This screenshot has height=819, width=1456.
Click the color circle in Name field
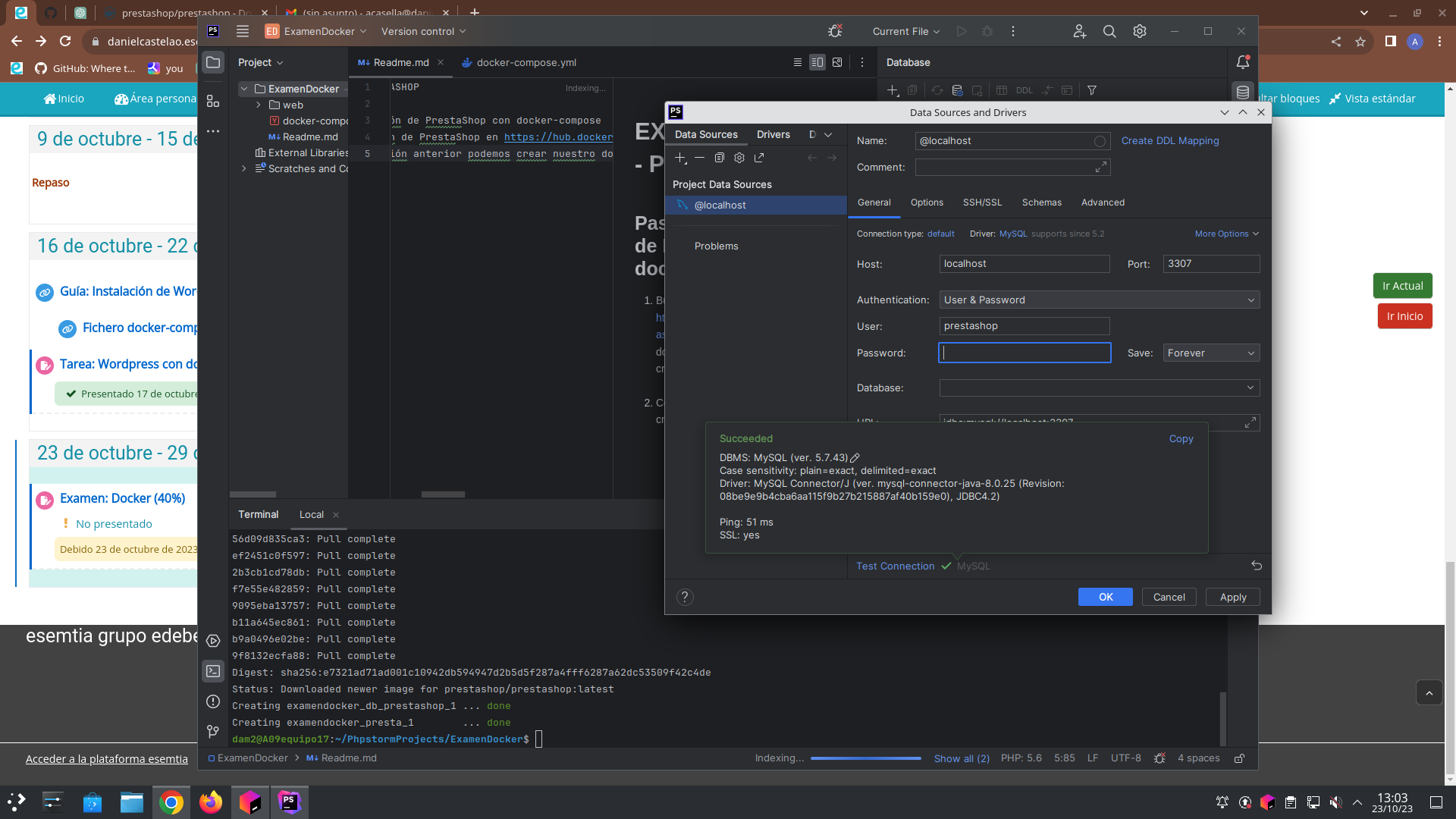click(x=1100, y=141)
